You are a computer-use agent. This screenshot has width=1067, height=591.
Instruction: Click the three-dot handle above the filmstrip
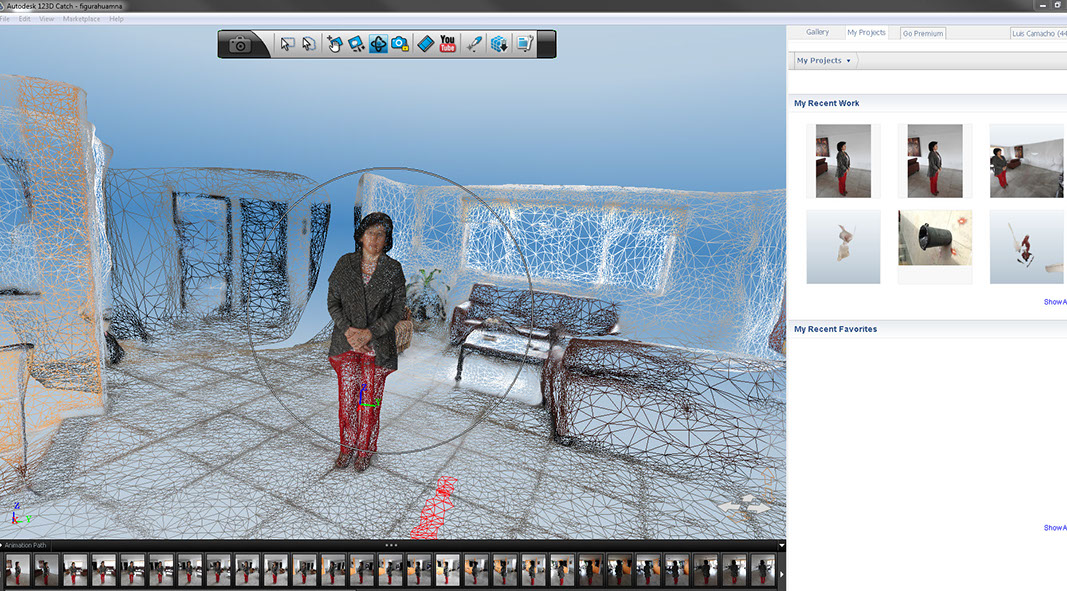pyautogui.click(x=391, y=545)
